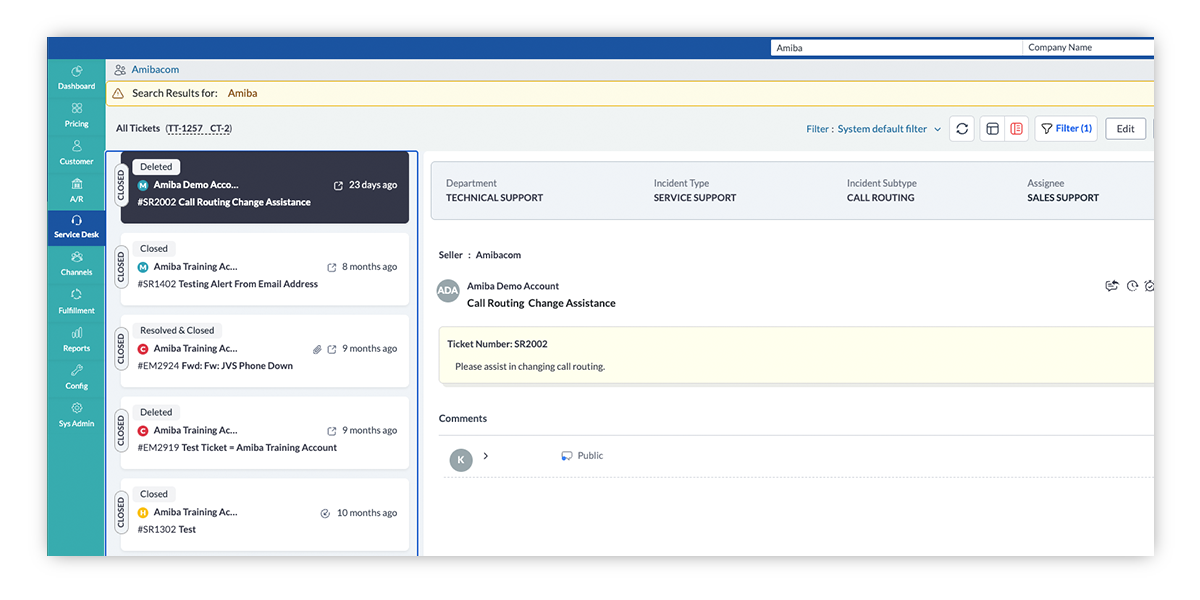The height and width of the screenshot is (600, 1200).
Task: Click the CT-2 ticket count link
Action: tap(220, 129)
